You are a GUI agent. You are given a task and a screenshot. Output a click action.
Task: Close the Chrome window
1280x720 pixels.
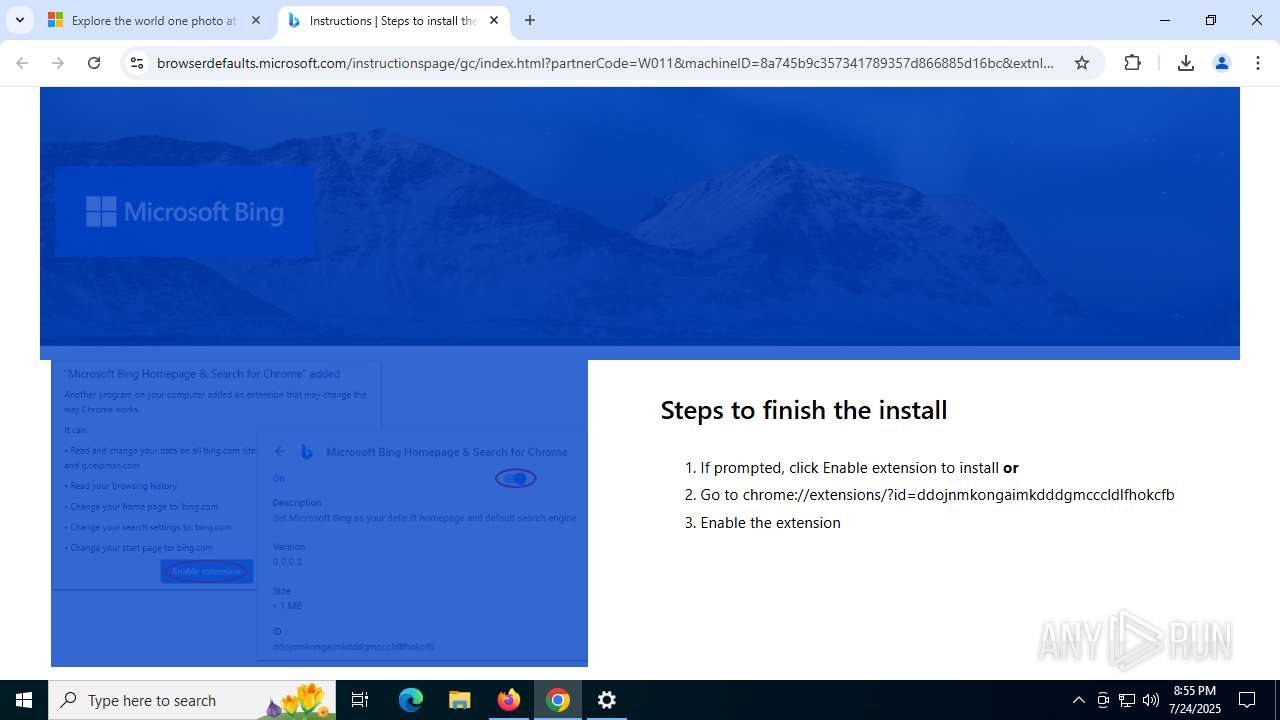1257,20
